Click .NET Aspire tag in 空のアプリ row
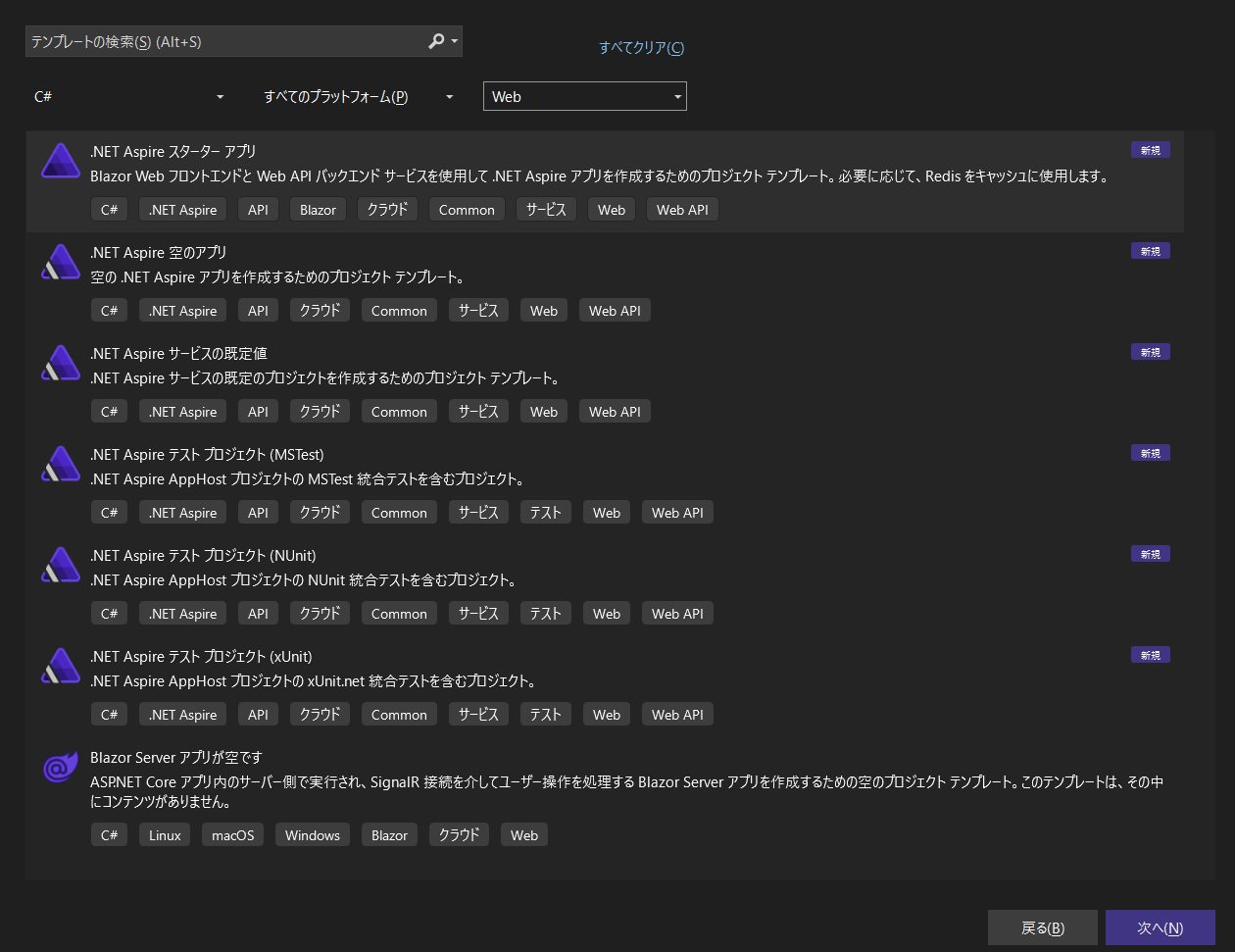Viewport: 1235px width, 952px height. (x=182, y=311)
